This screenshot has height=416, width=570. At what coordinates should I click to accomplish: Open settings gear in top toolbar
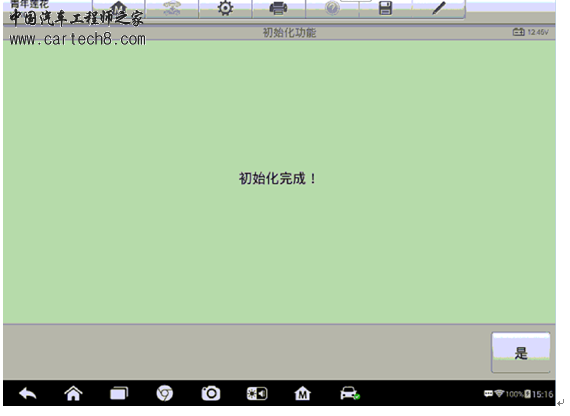[x=225, y=8]
